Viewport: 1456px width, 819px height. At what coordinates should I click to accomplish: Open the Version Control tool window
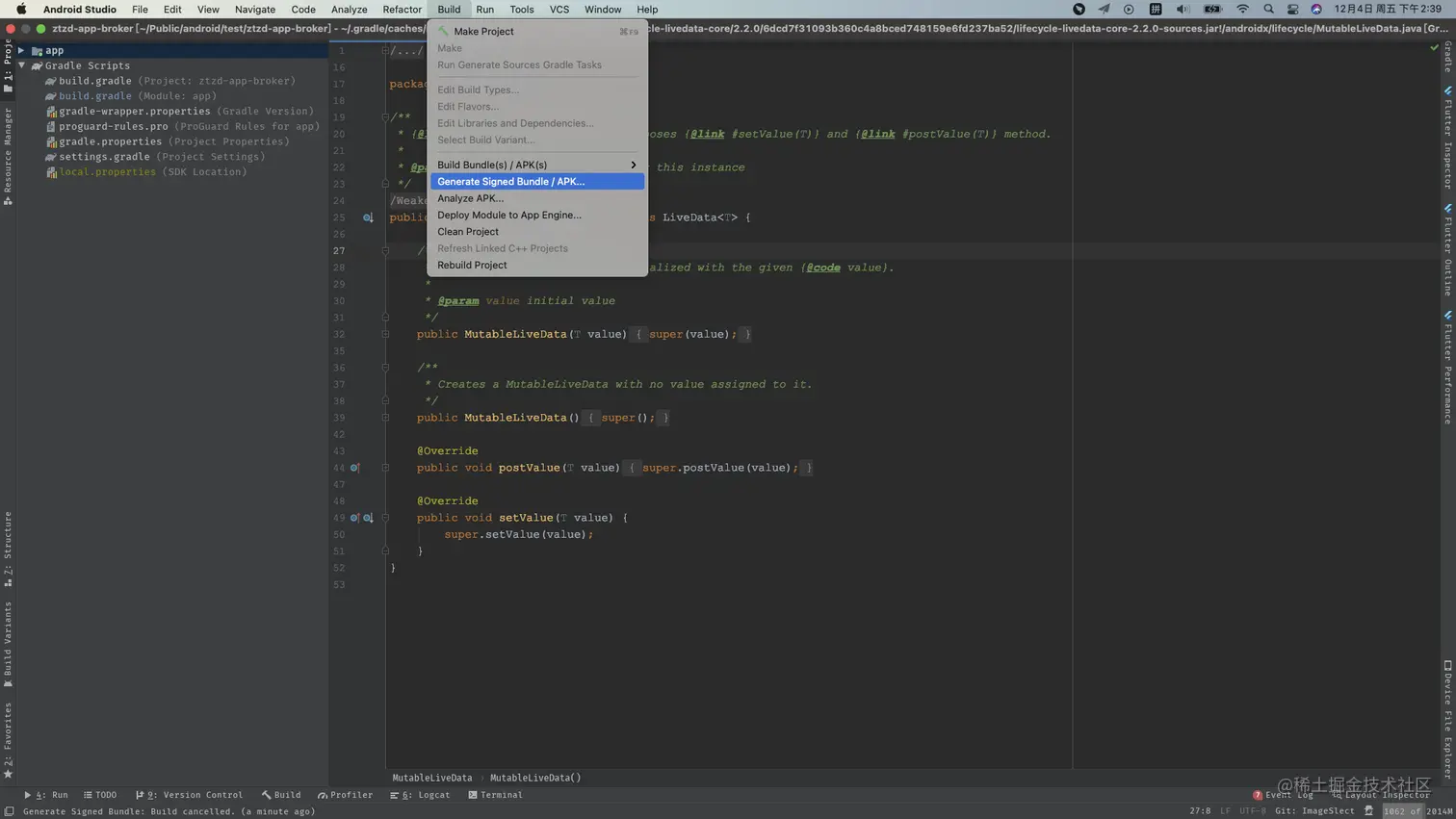pos(189,795)
